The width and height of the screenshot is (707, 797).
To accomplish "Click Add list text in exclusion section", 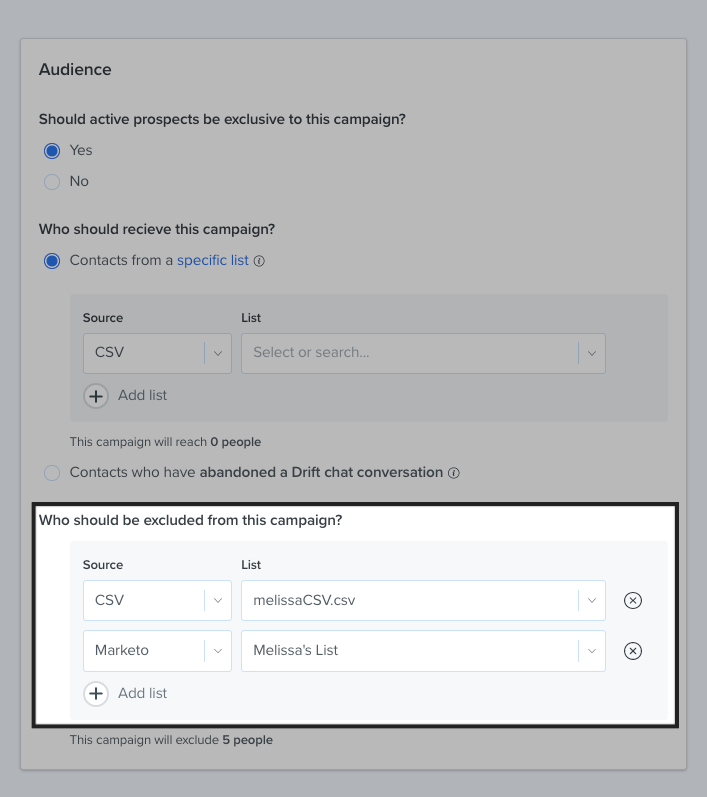I will click(x=142, y=693).
